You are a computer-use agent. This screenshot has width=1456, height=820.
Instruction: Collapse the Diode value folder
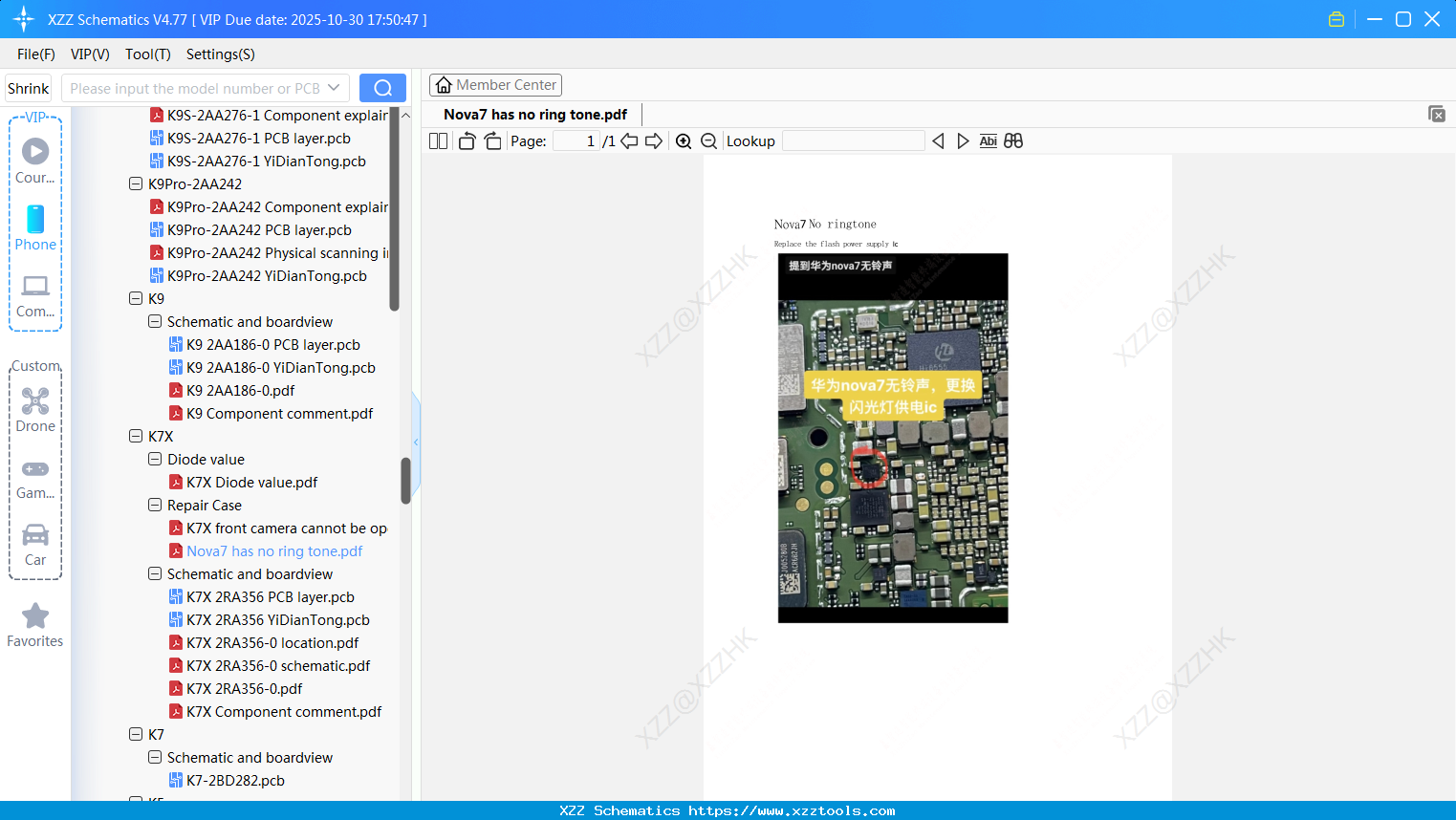(155, 459)
